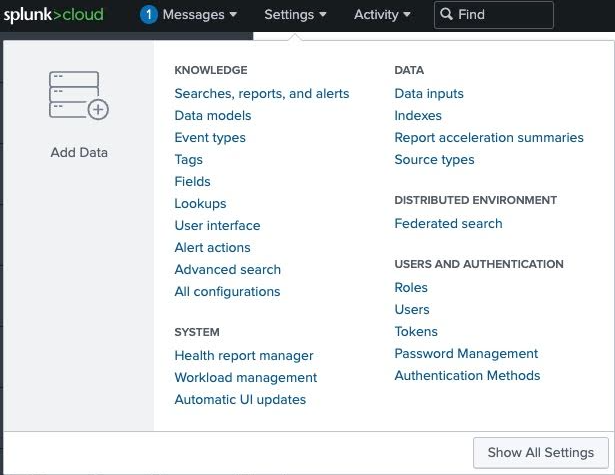Open Health report manager
Viewport: 615px width, 475px height.
[243, 355]
